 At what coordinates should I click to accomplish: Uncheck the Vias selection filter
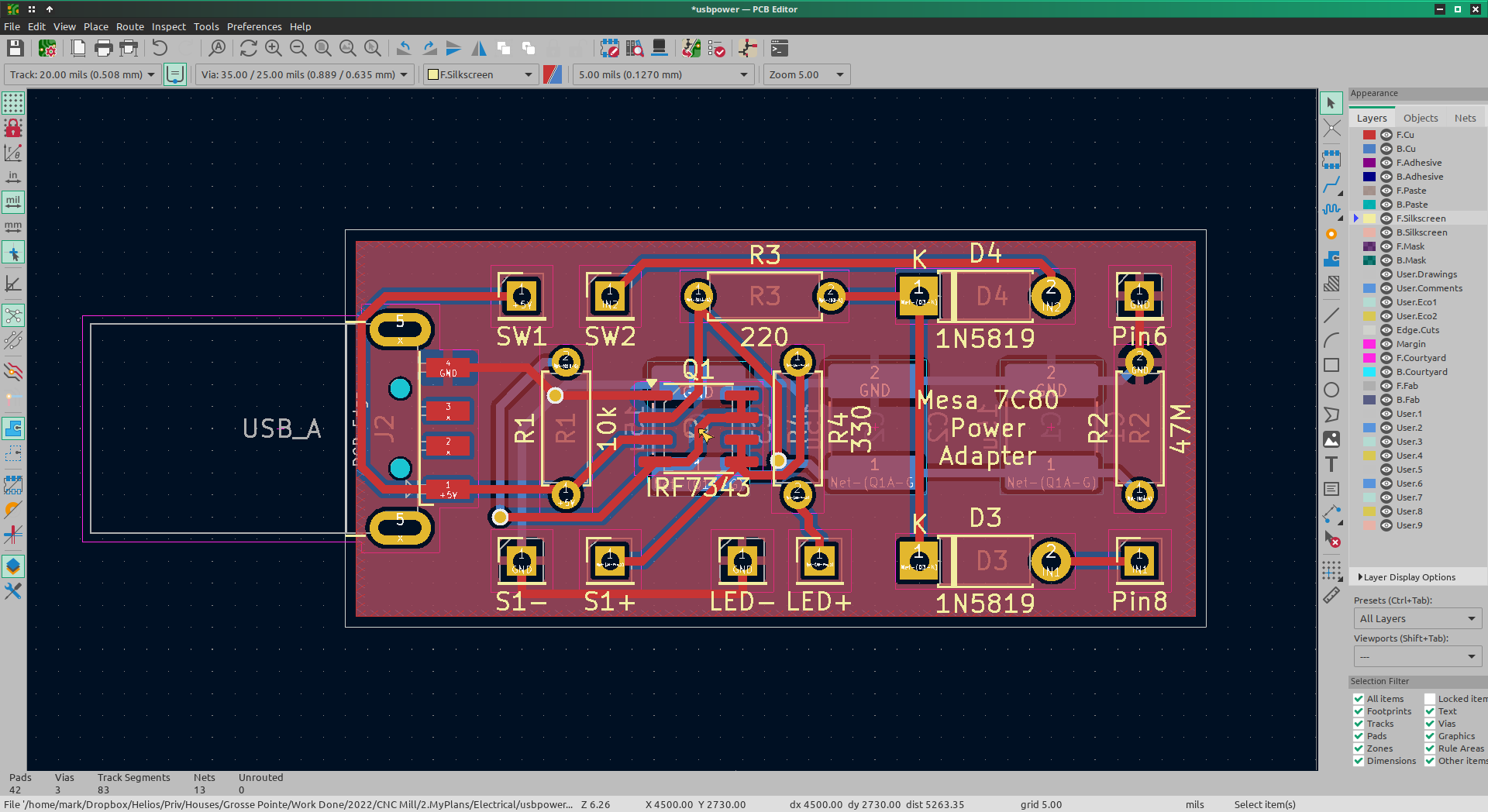pos(1430,724)
